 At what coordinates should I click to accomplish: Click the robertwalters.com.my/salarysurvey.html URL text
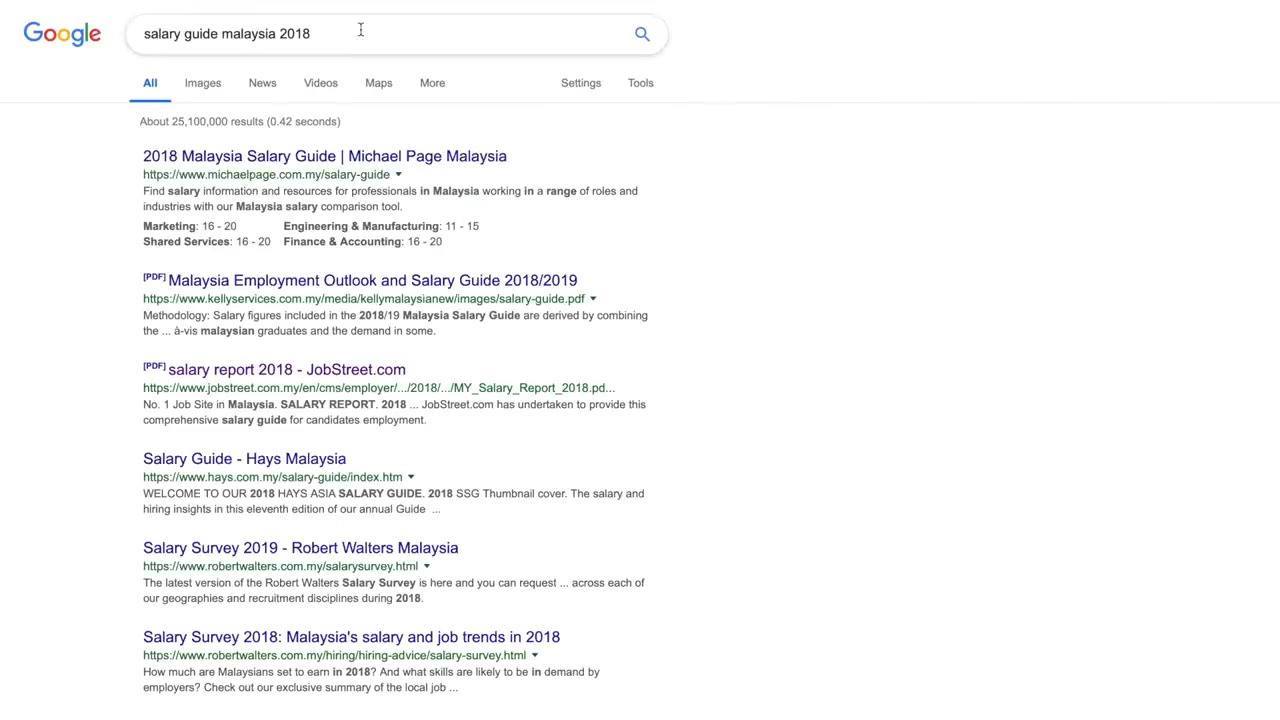point(281,567)
